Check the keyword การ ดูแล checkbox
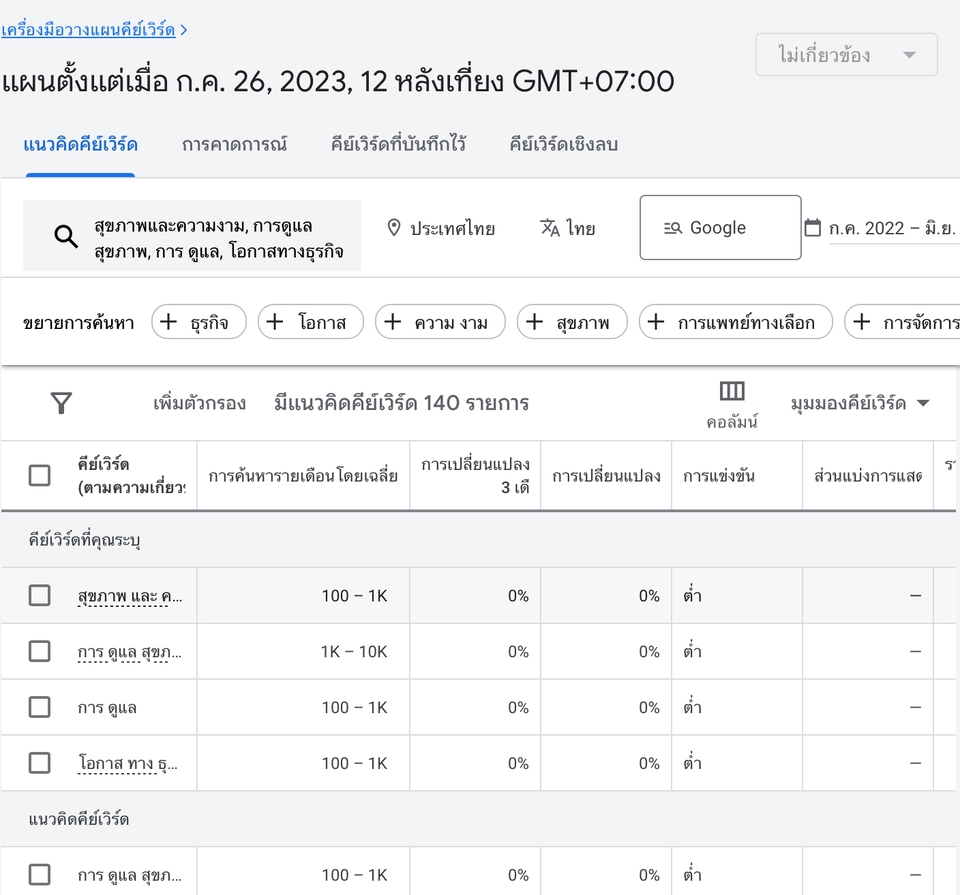Viewport: 960px width, 895px height. [39, 707]
